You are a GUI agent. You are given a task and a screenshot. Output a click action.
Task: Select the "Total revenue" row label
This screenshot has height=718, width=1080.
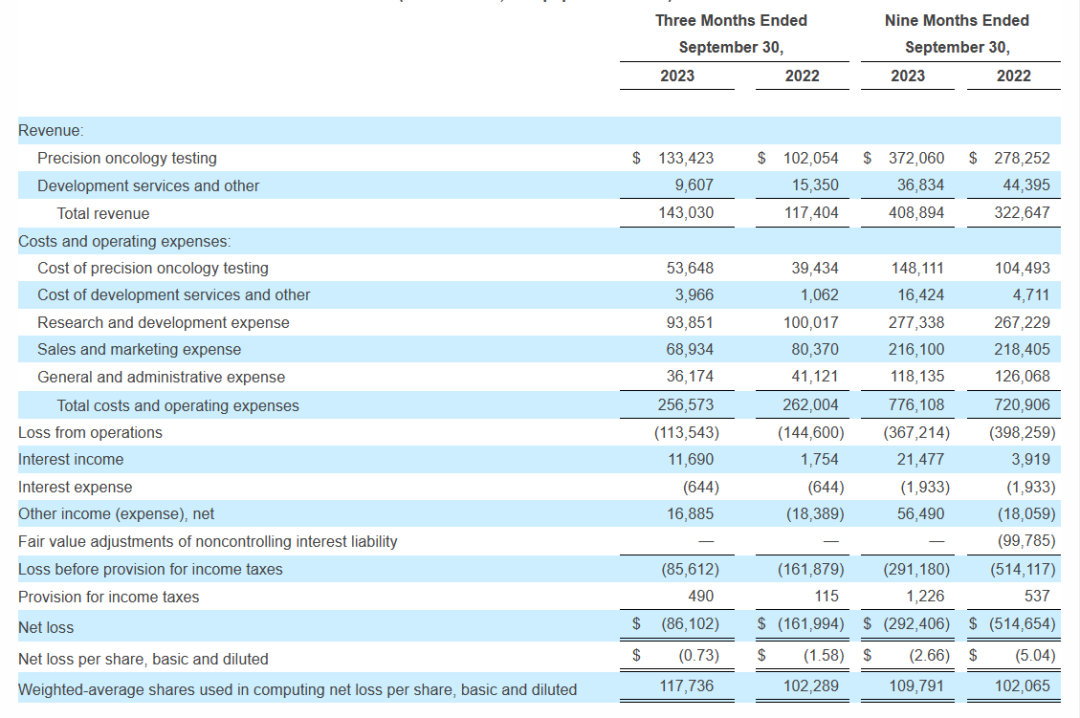click(103, 213)
